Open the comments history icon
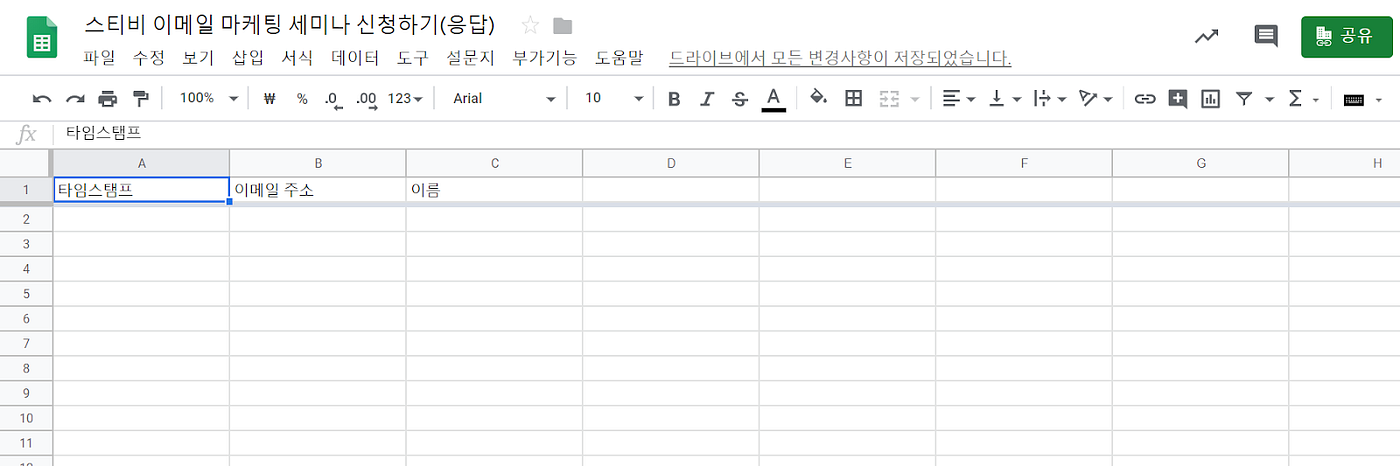This screenshot has width=1400, height=466. click(x=1266, y=36)
